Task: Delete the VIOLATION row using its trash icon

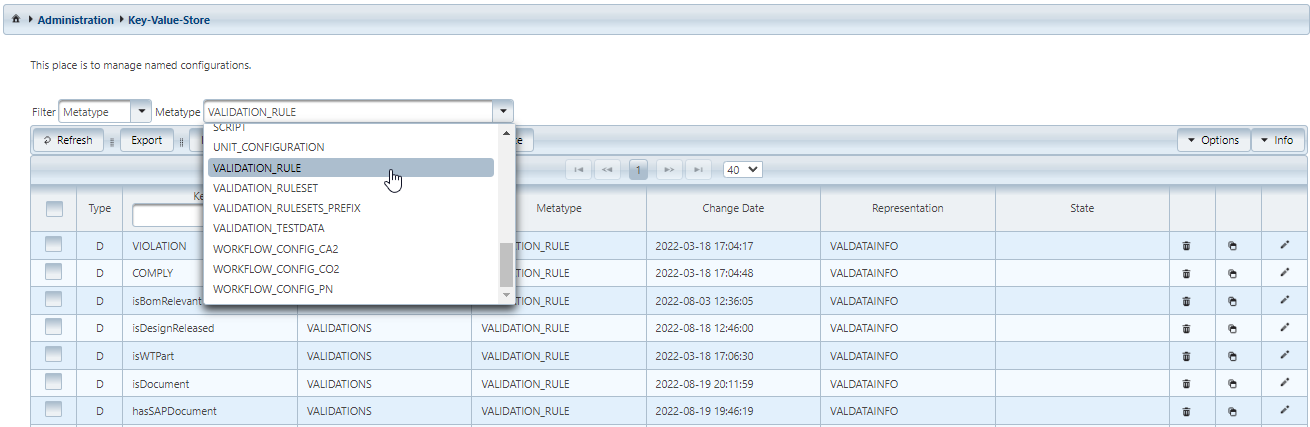Action: pyautogui.click(x=1186, y=245)
